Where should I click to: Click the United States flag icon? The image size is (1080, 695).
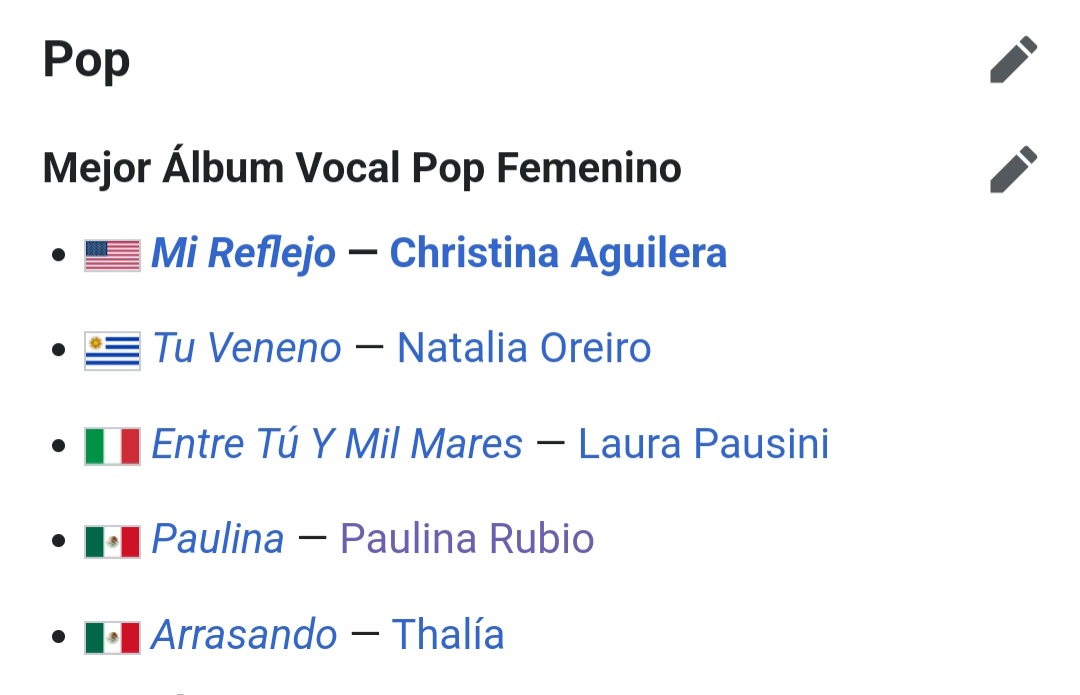point(112,256)
